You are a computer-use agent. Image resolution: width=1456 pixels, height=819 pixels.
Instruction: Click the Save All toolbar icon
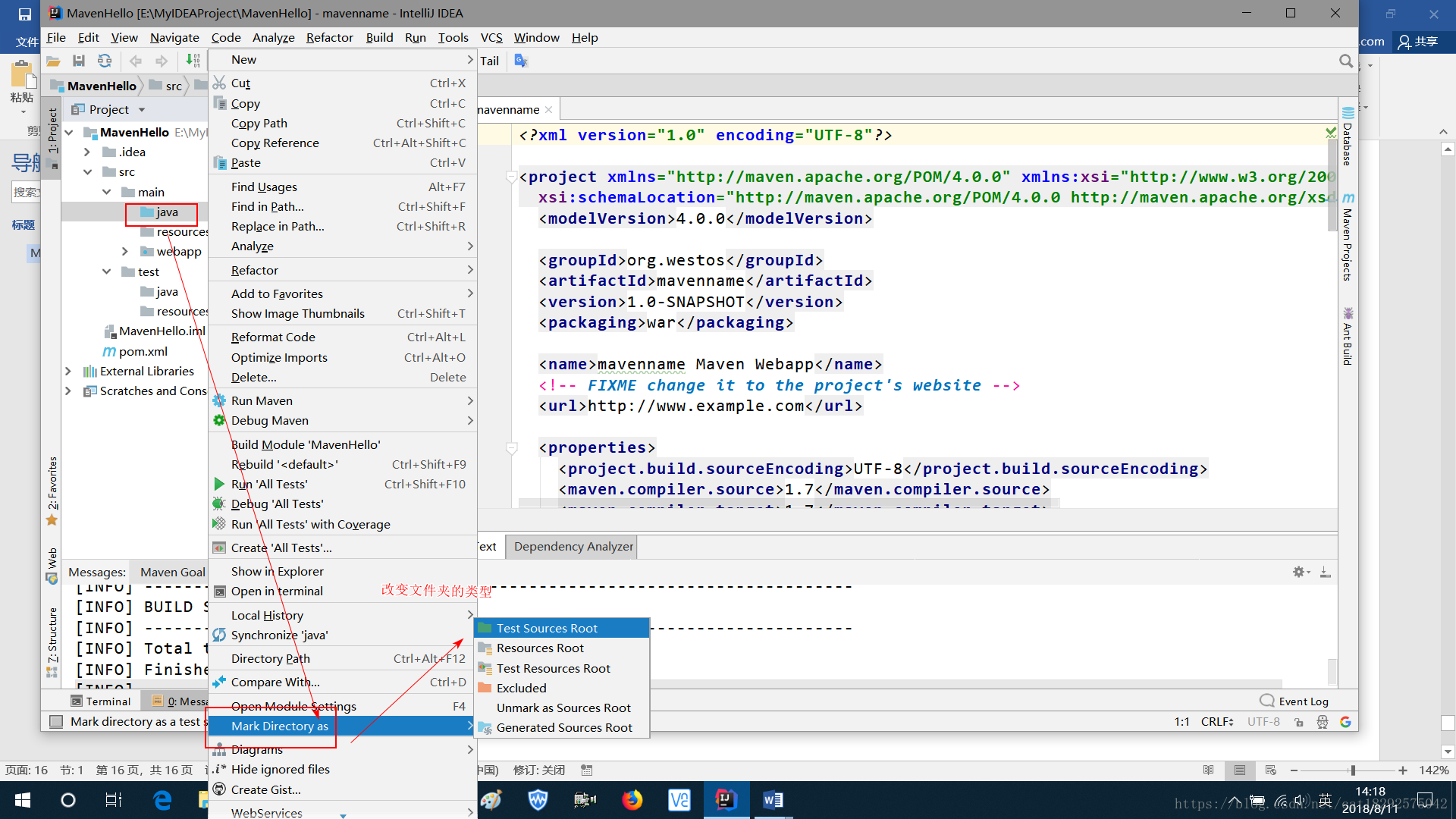[79, 61]
